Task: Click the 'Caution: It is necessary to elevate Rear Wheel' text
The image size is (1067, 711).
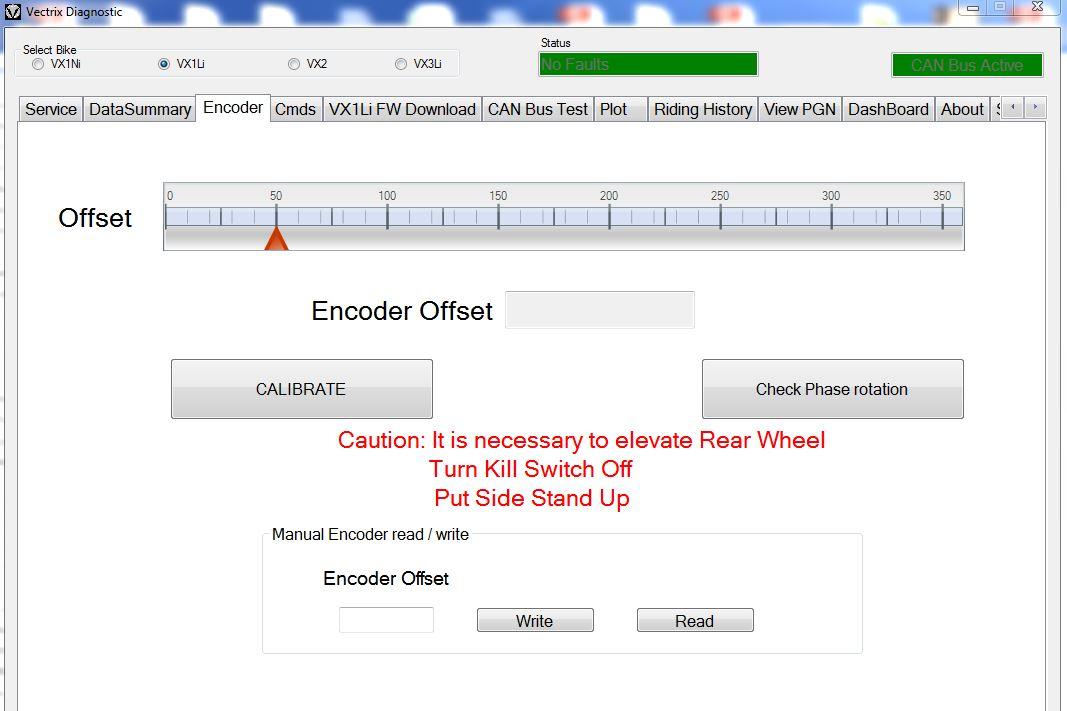Action: [581, 440]
